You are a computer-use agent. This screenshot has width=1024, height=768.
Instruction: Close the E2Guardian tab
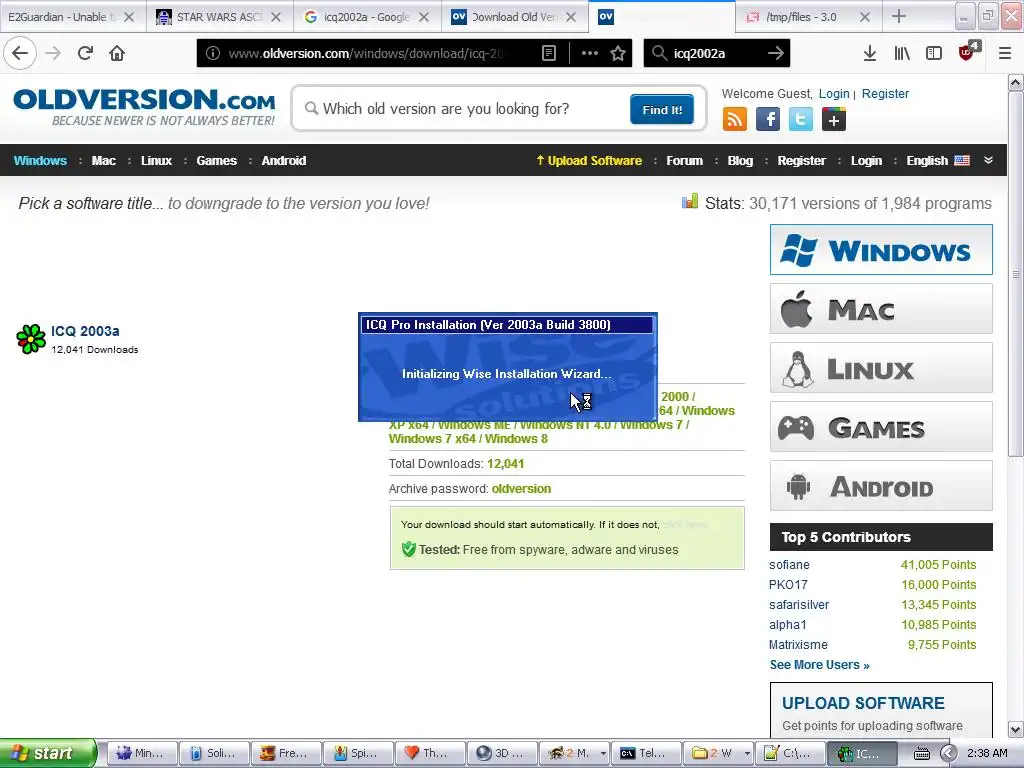[x=129, y=17]
